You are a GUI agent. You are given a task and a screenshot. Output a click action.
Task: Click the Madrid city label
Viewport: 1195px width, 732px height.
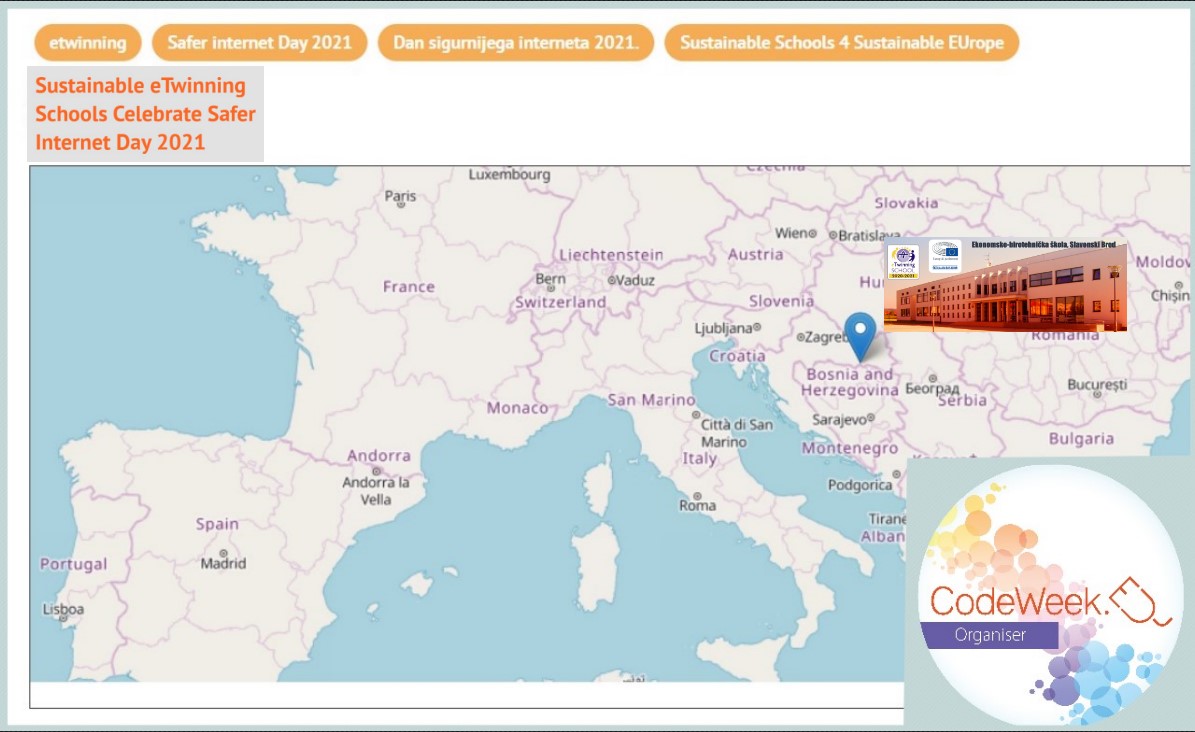point(223,563)
